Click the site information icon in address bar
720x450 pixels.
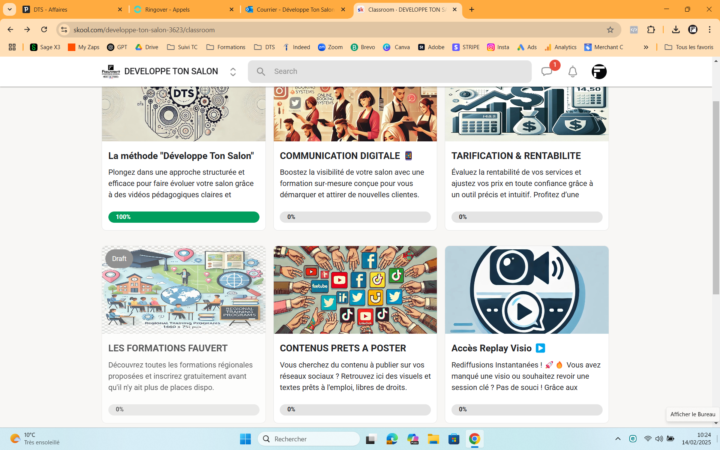coord(64,30)
